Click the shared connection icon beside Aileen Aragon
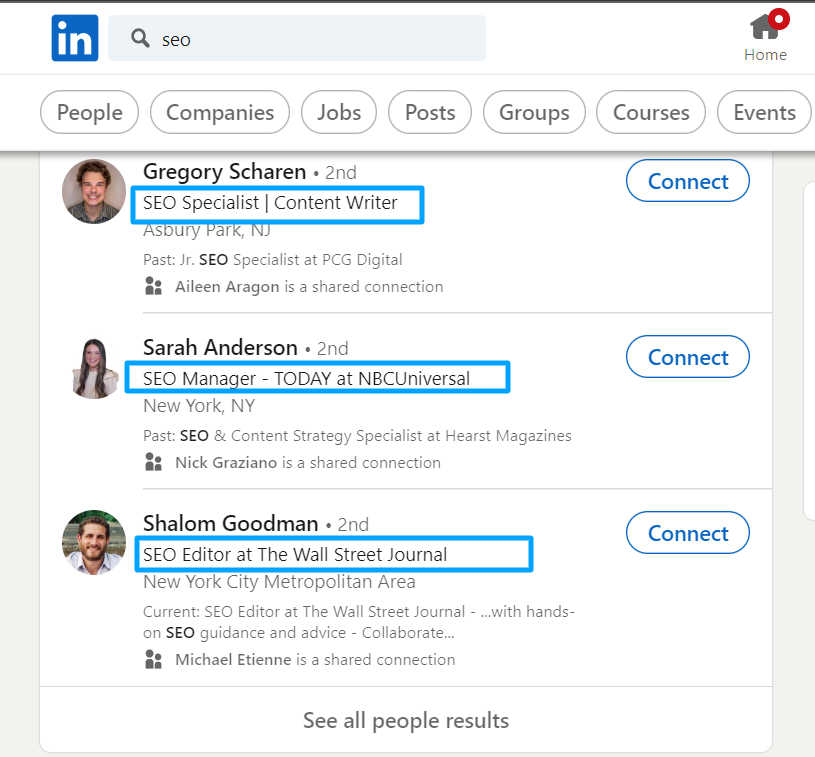The width and height of the screenshot is (815, 757). (153, 286)
